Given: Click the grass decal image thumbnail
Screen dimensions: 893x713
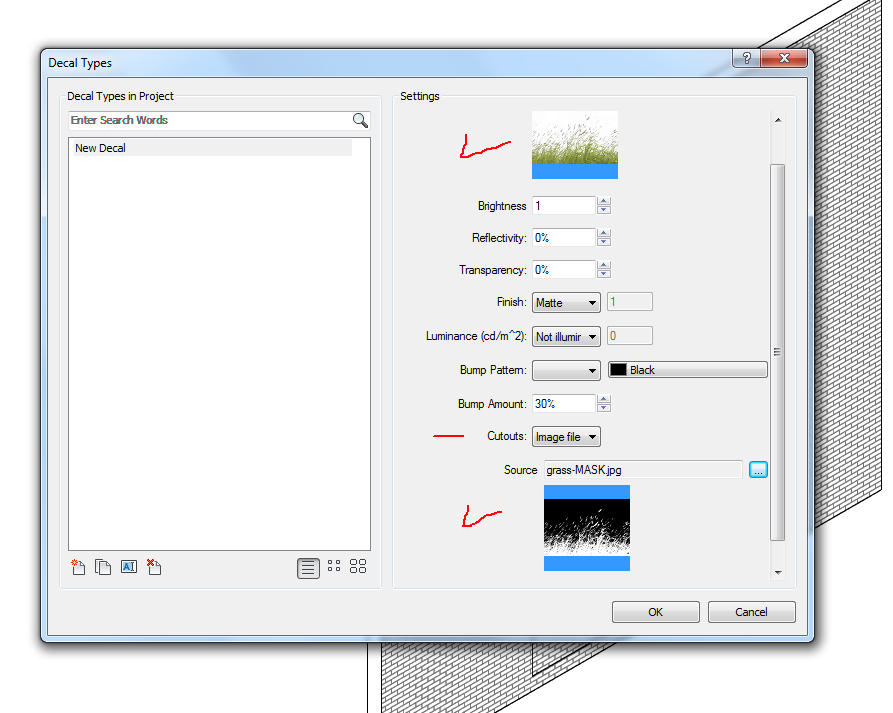Looking at the screenshot, I should coord(575,145).
